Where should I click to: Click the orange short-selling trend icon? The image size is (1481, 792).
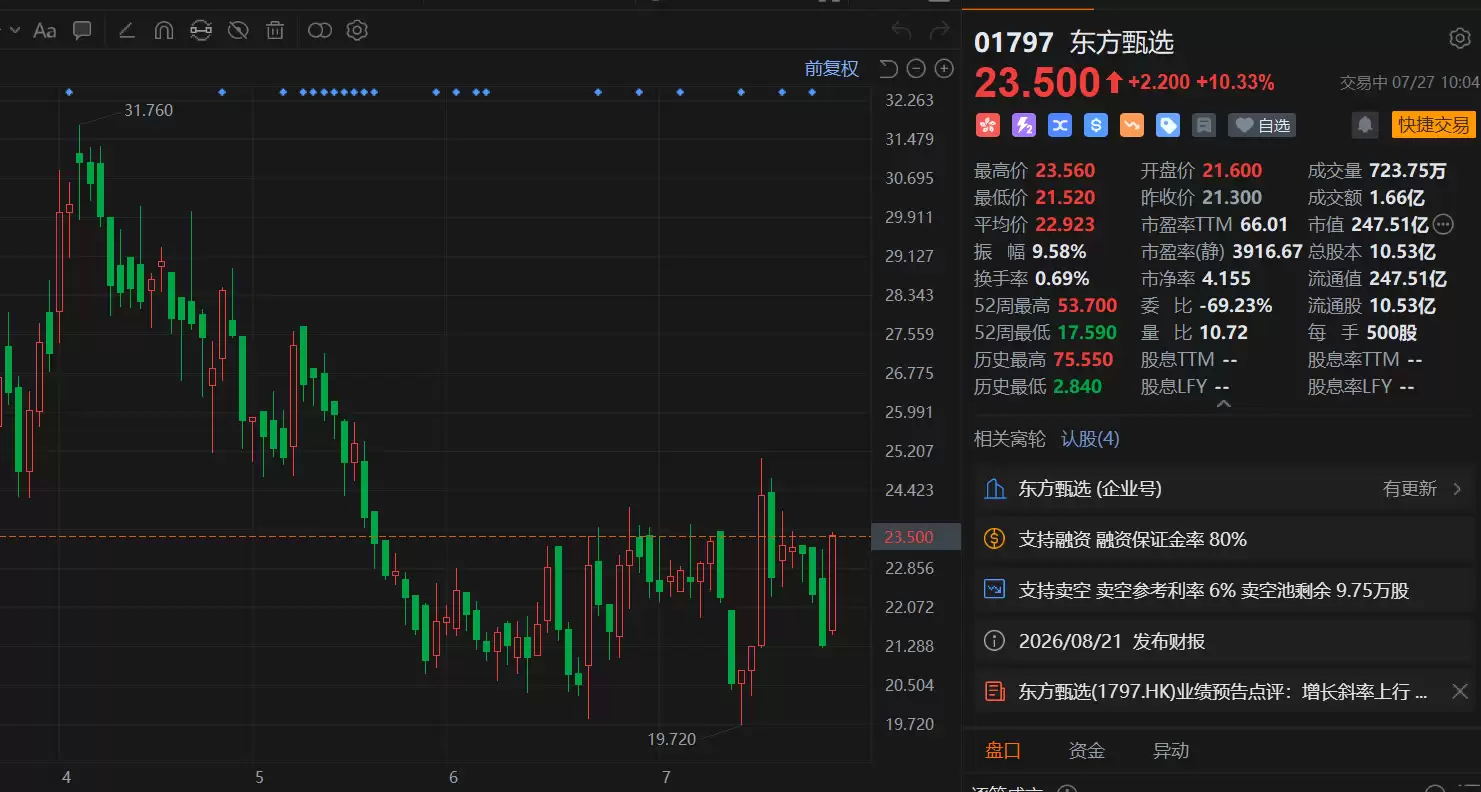pyautogui.click(x=1132, y=125)
